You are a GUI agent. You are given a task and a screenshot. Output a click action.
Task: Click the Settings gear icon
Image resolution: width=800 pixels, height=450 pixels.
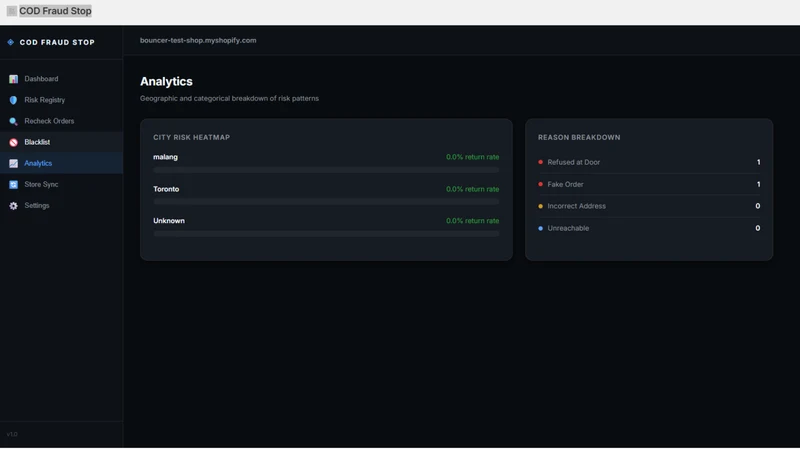tap(13, 206)
